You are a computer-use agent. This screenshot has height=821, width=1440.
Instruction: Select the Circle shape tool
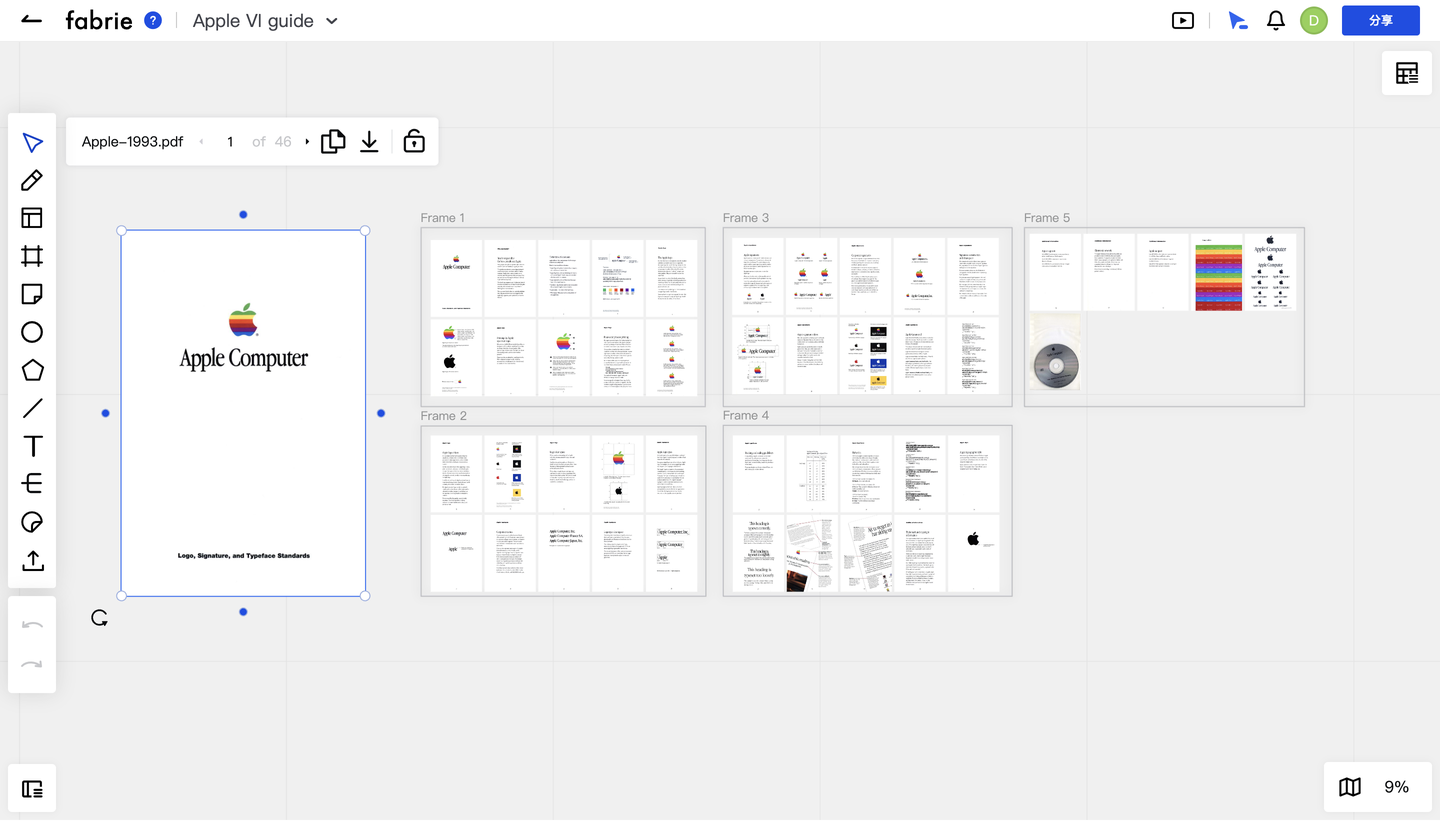[32, 332]
